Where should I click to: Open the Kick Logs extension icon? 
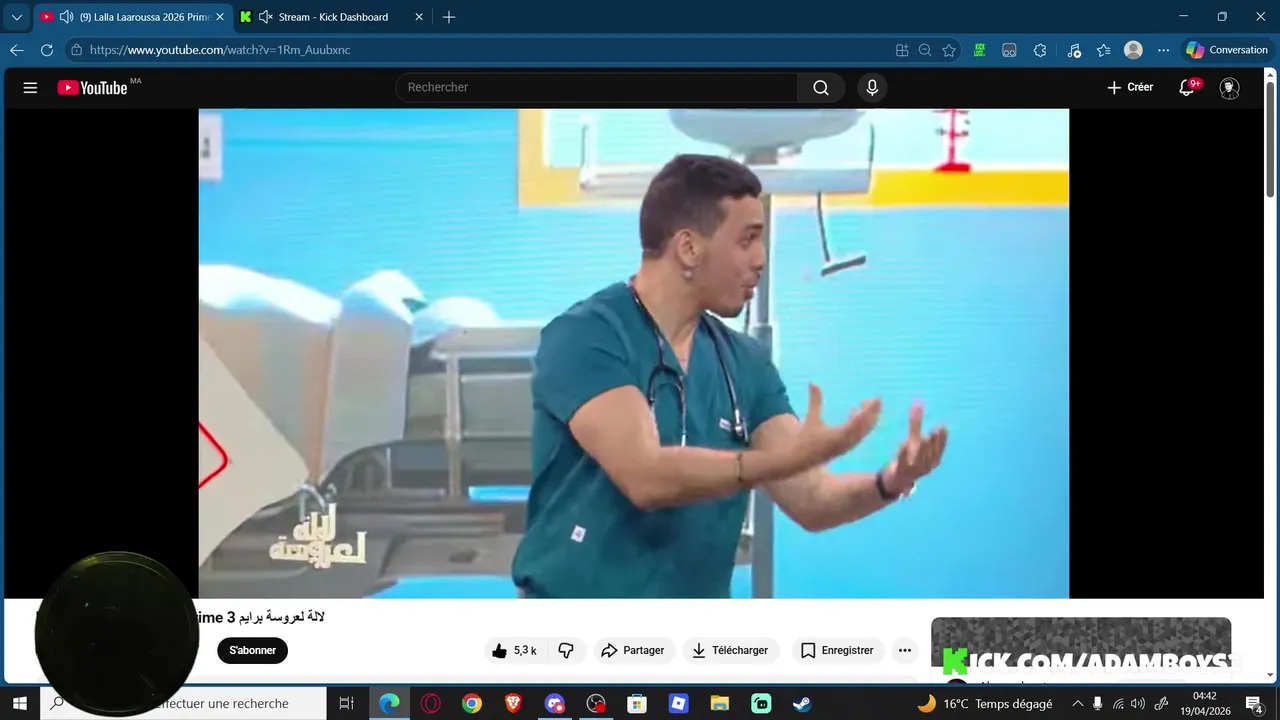[x=980, y=50]
